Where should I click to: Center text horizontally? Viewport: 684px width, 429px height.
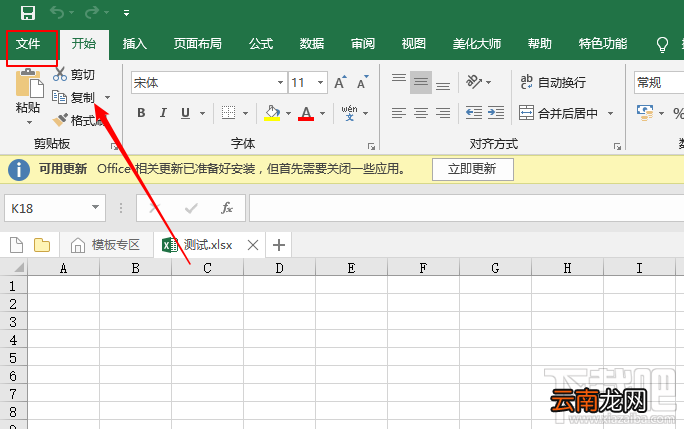pos(421,113)
